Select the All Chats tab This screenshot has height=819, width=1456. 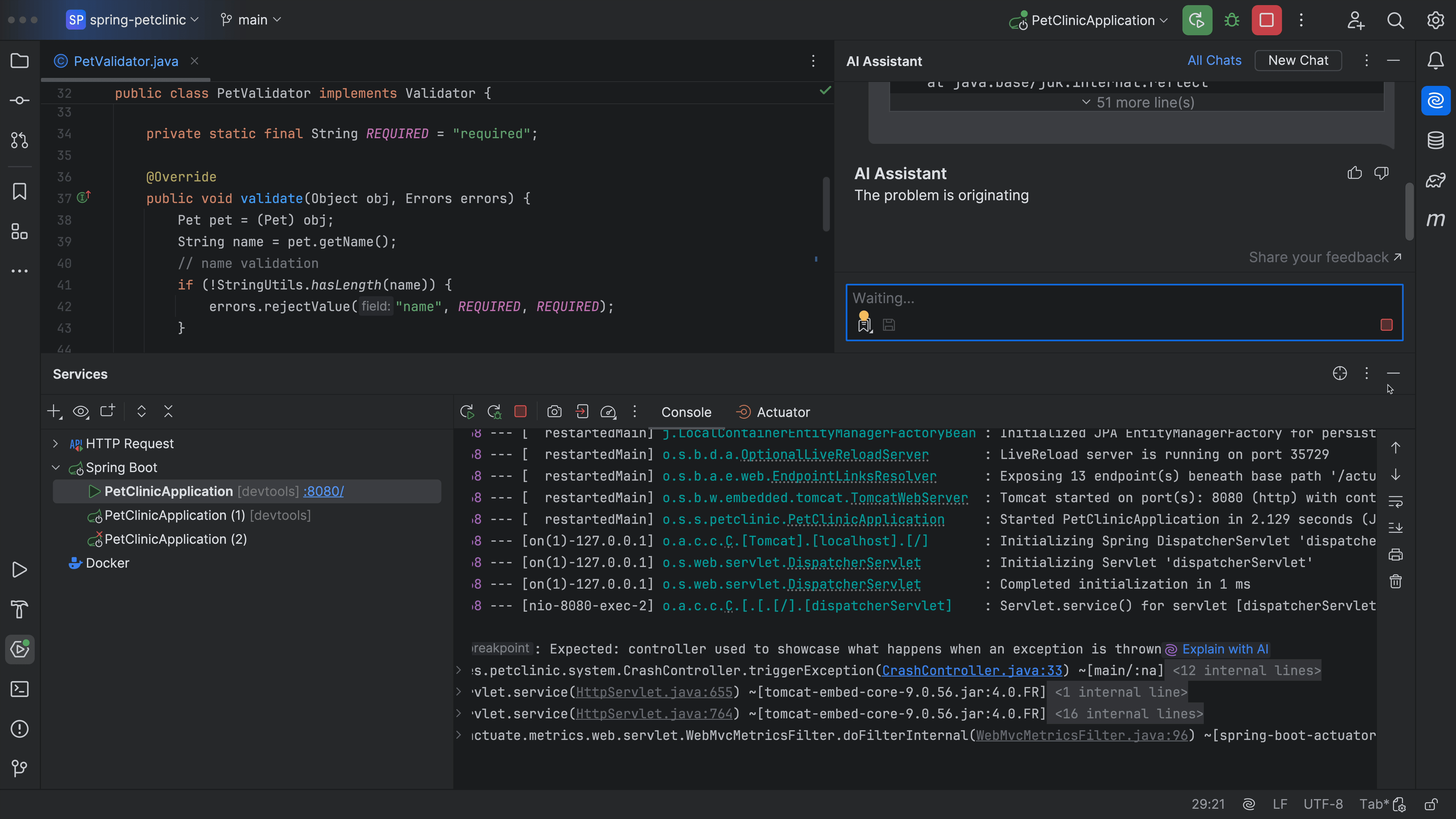click(x=1214, y=61)
